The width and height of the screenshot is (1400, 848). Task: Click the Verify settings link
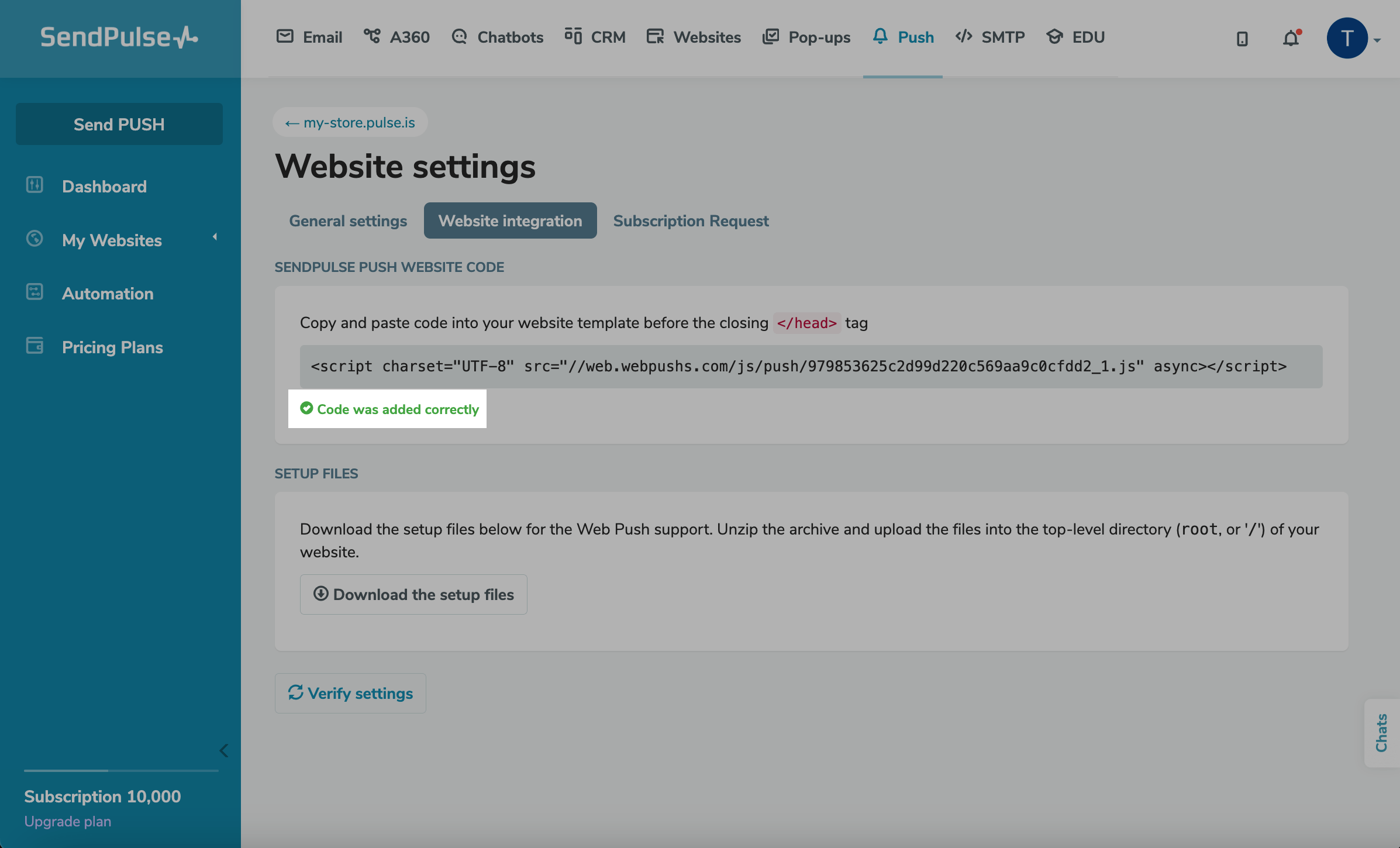click(350, 693)
